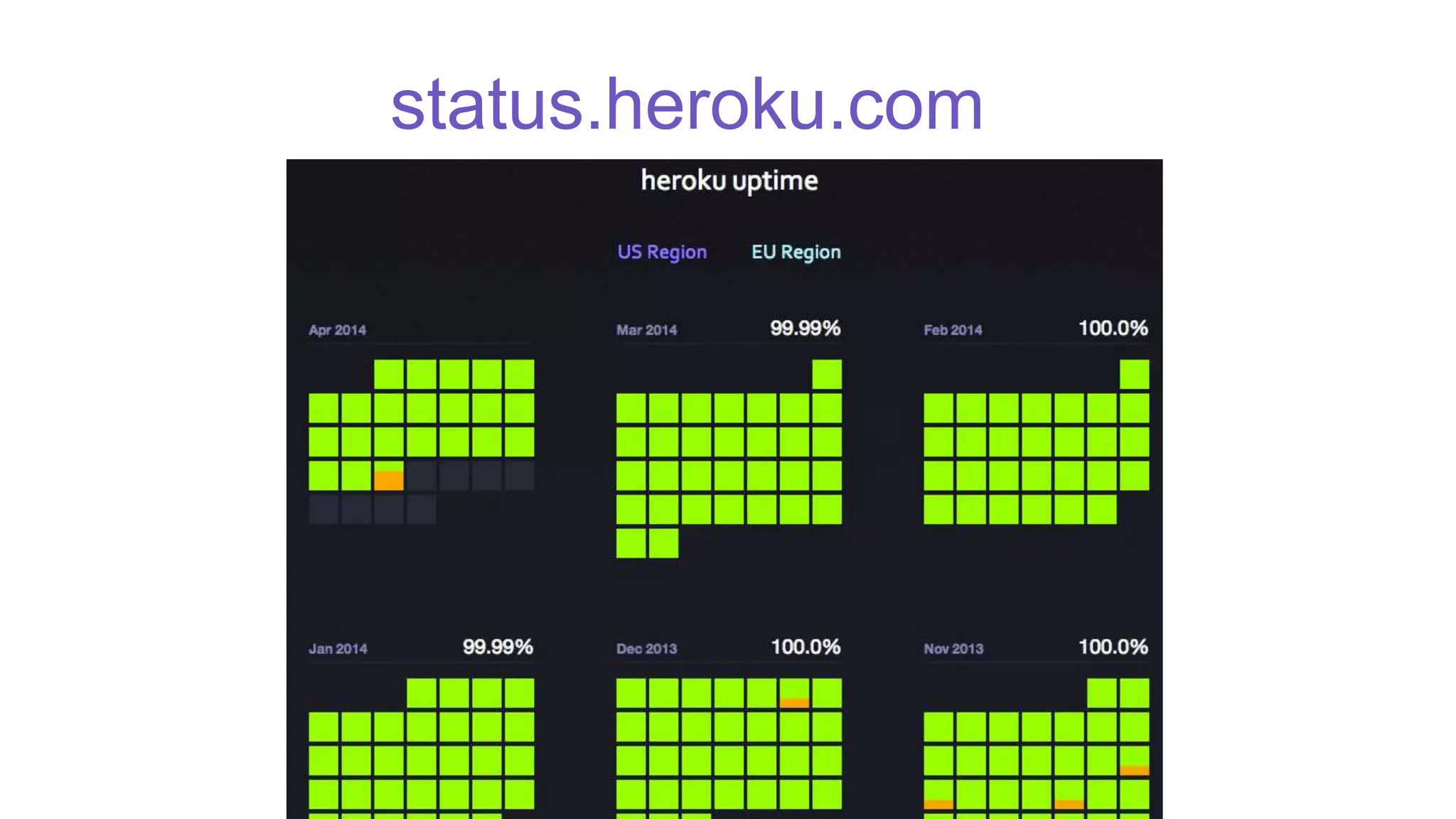This screenshot has height=819, width=1456.
Task: Select the Feb 2014 month label
Action: coord(953,330)
